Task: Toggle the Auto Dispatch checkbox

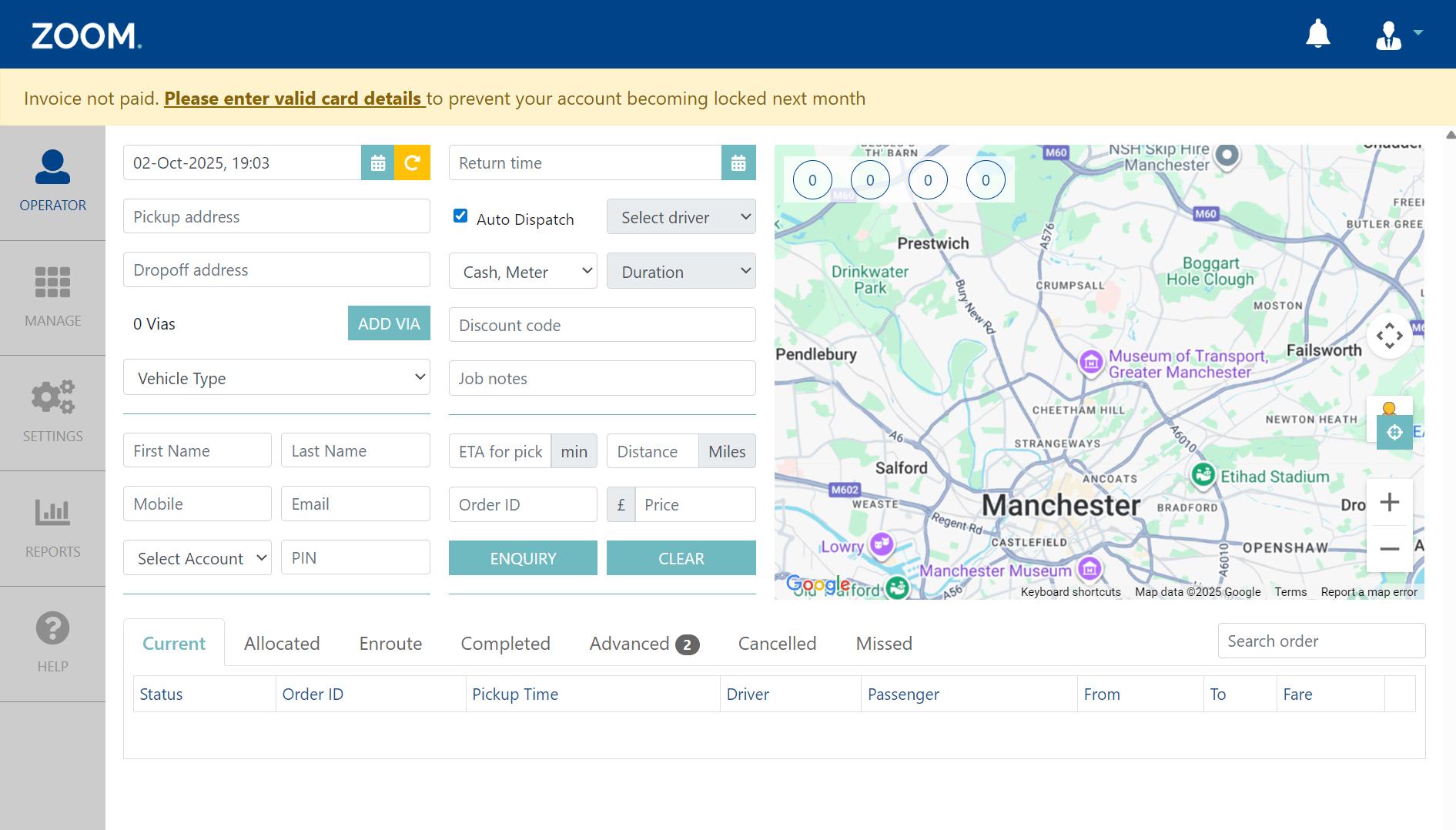Action: pyautogui.click(x=460, y=216)
